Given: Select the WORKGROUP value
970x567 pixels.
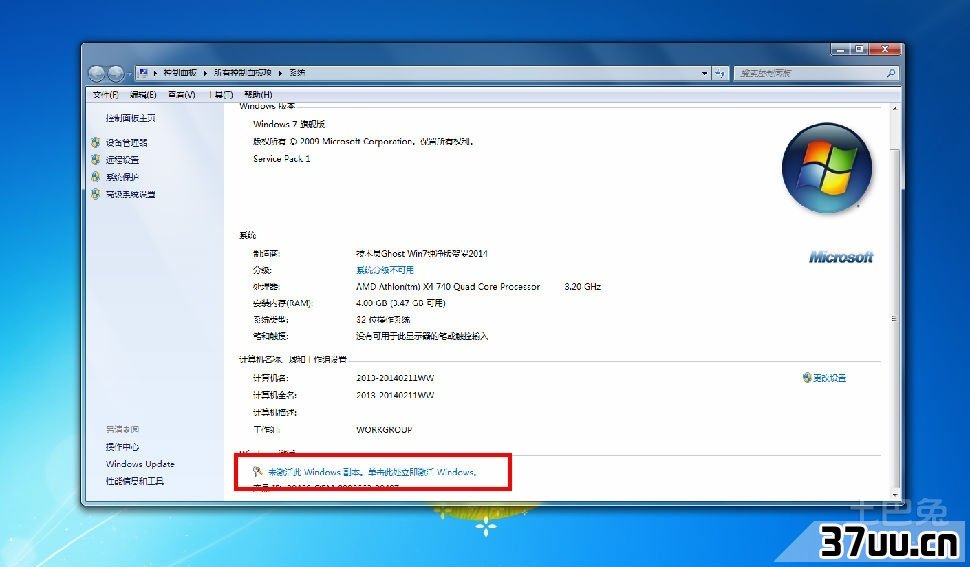Looking at the screenshot, I should click(384, 430).
